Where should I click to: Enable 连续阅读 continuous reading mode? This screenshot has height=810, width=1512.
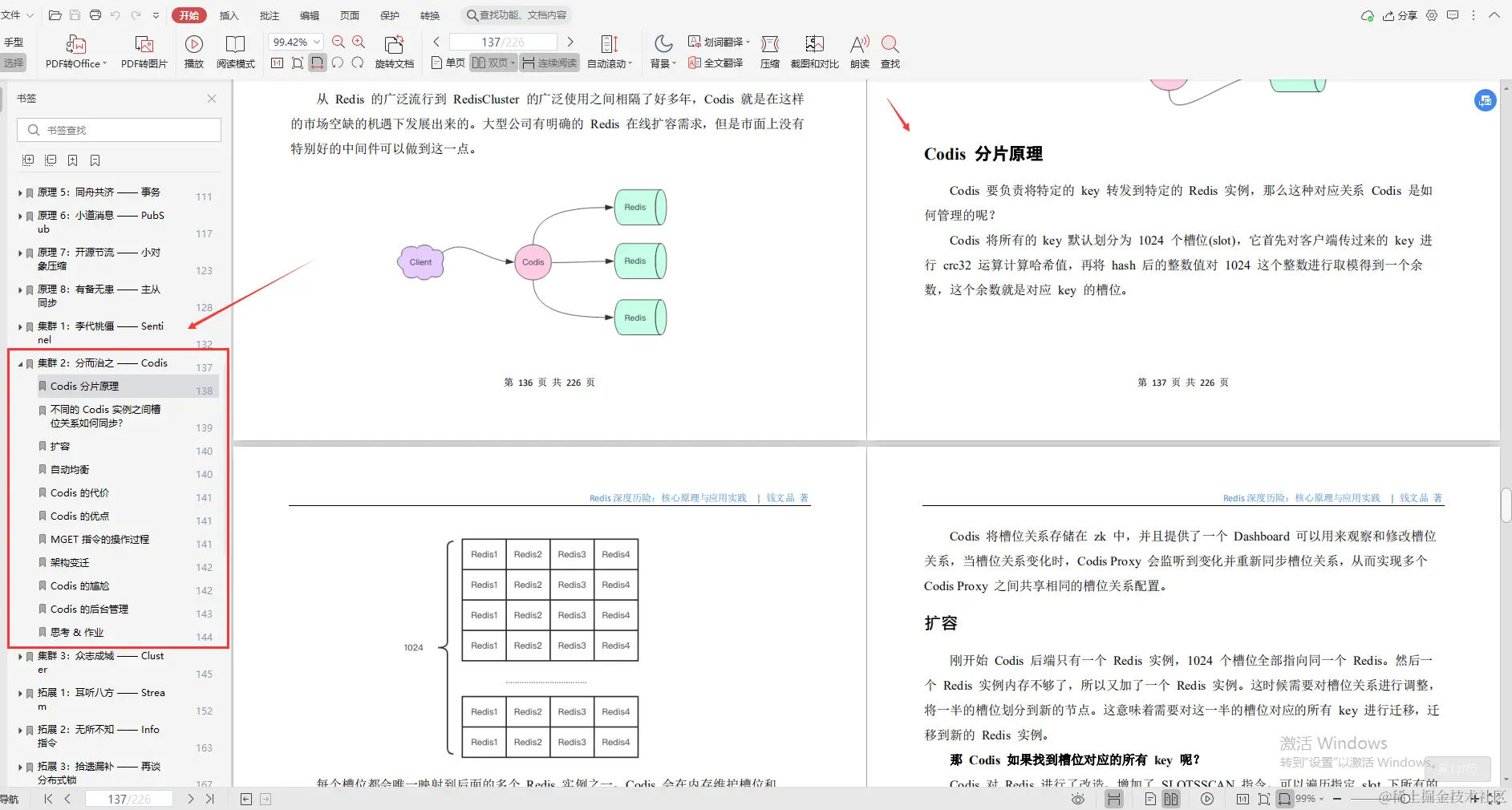point(549,63)
